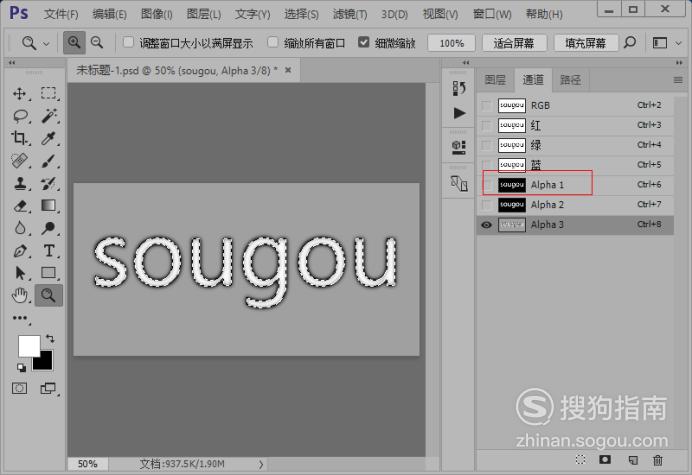Click the 填充屏幕 button
Viewport: 692px width, 475px height.
586,43
